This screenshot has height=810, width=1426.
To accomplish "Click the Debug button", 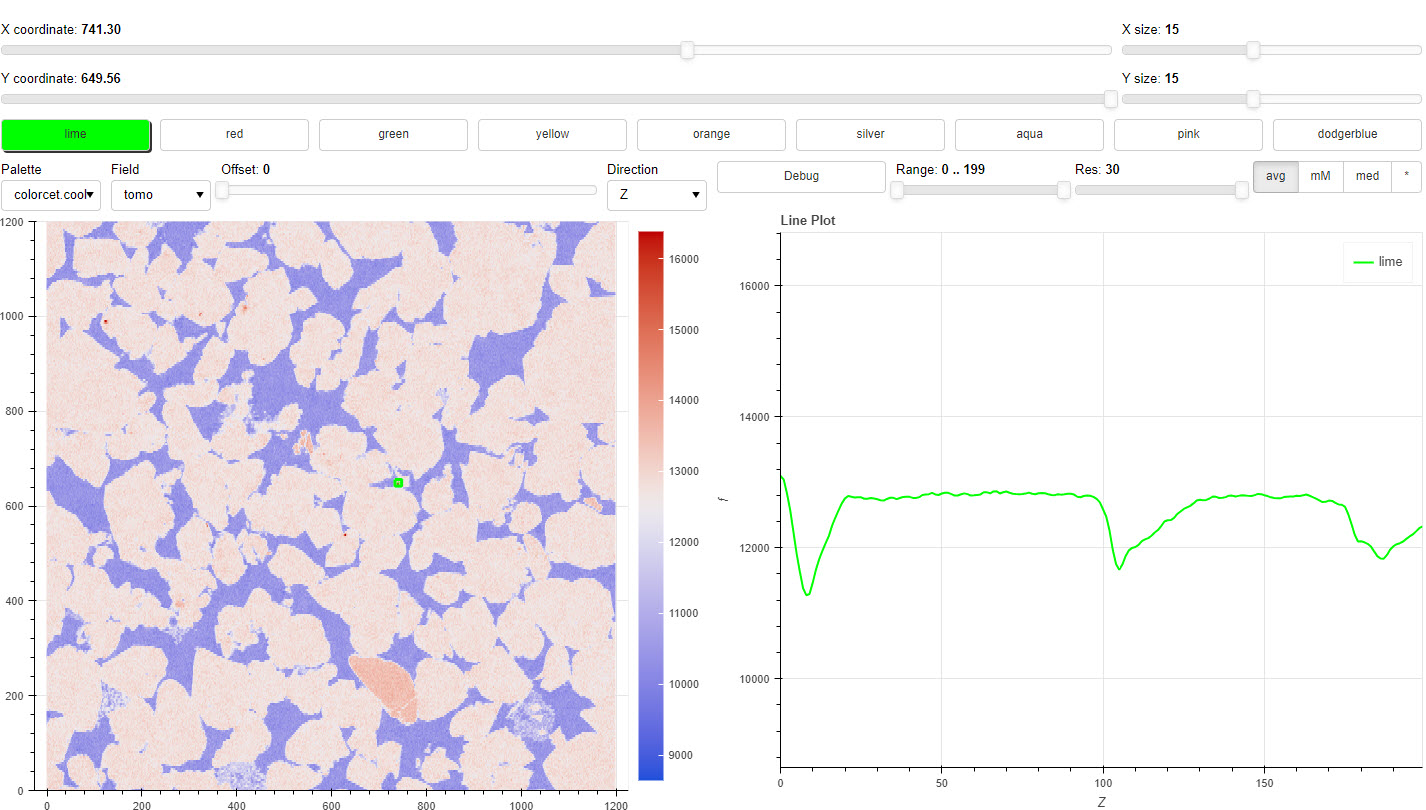I will 801,176.
